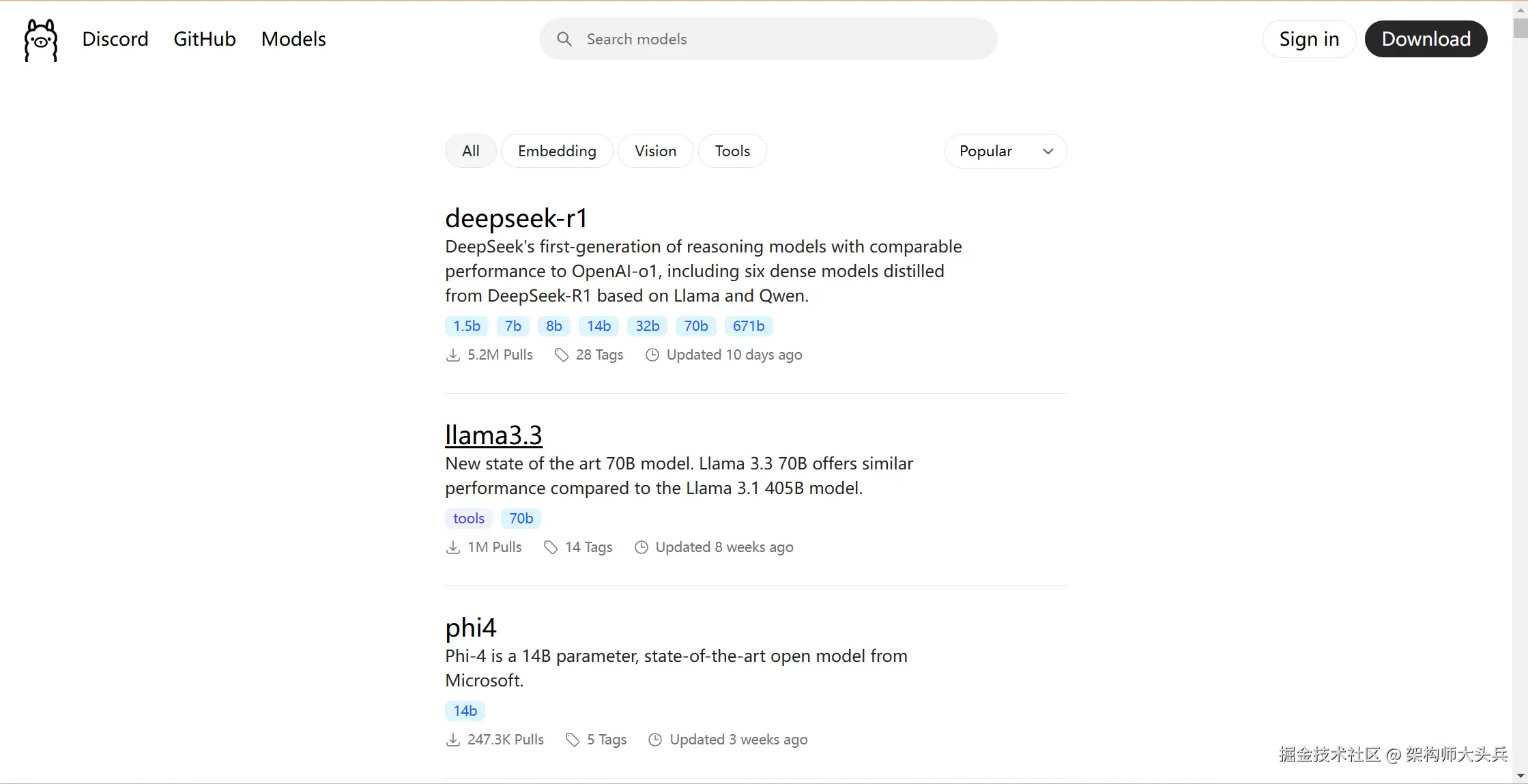
Task: Click the clock icon beside Updated 3 weeks ago
Action: [x=654, y=740]
